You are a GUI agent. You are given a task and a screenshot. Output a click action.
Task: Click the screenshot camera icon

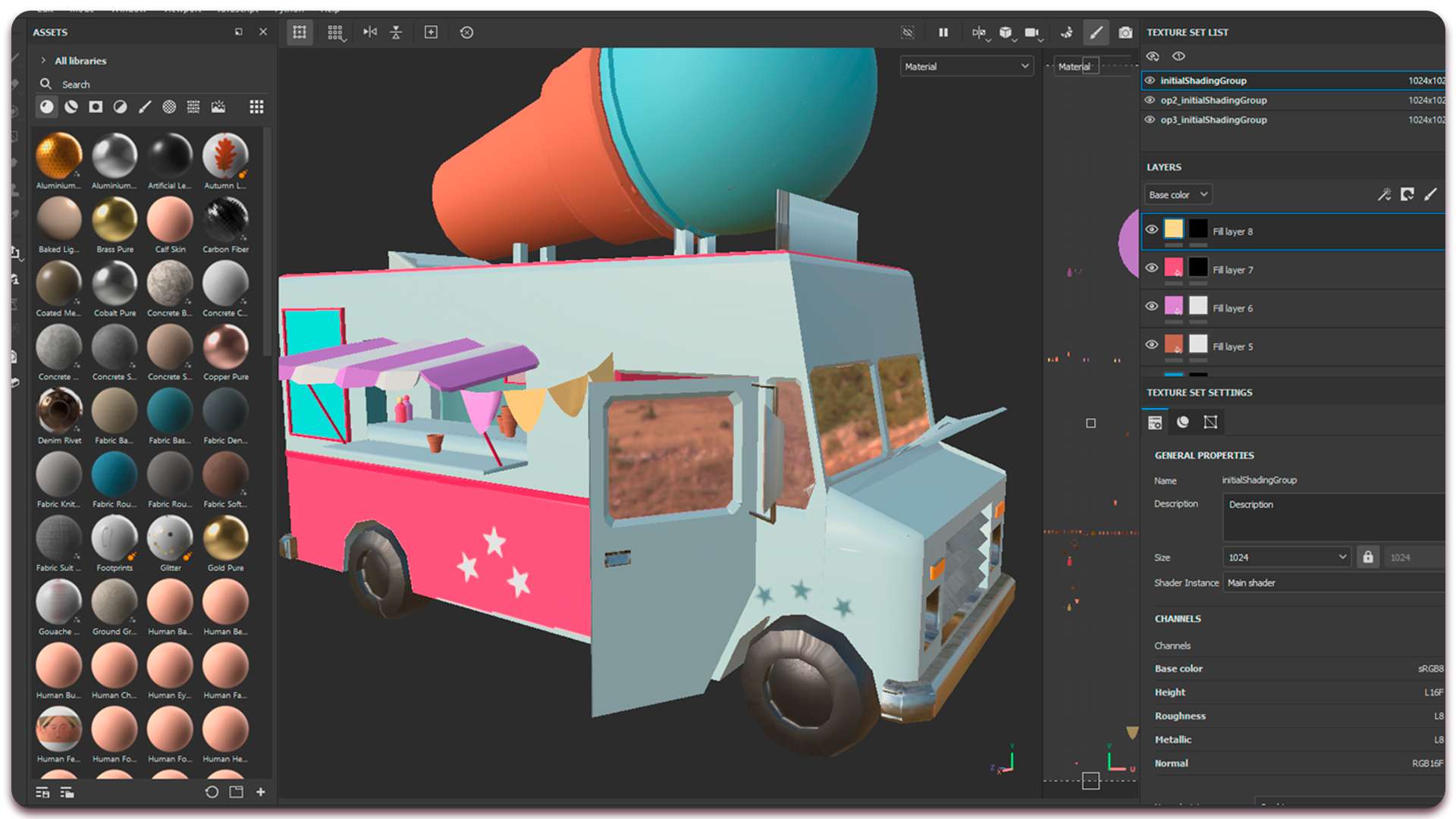pyautogui.click(x=1125, y=32)
